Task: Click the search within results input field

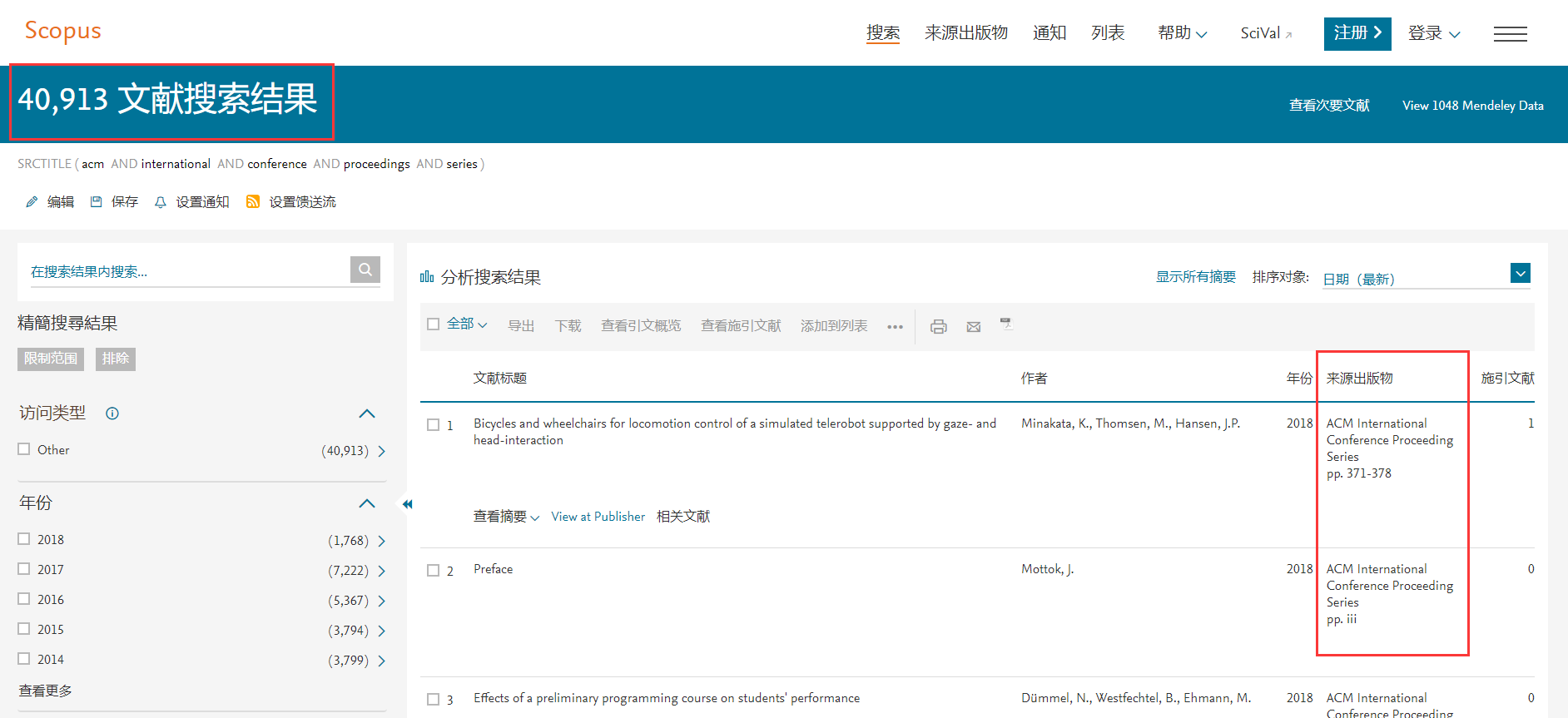Action: click(187, 271)
